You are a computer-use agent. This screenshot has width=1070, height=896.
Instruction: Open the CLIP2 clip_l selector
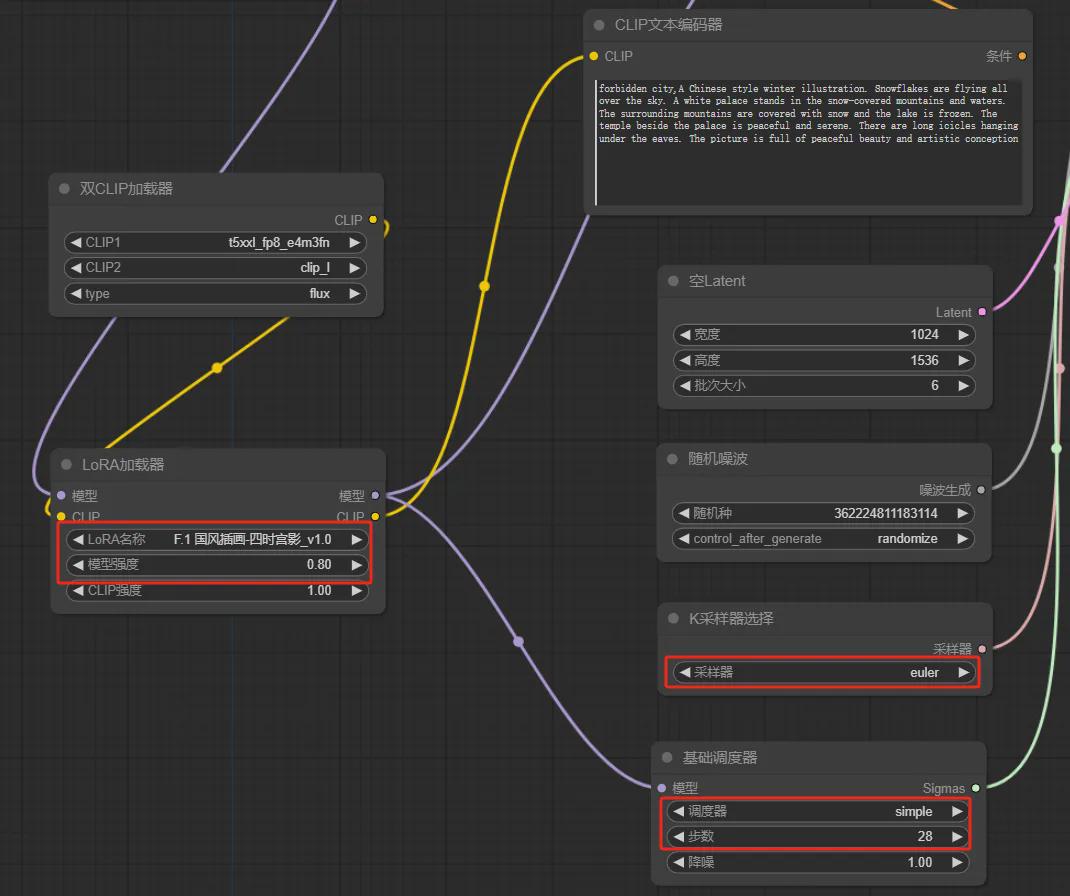click(x=215, y=268)
